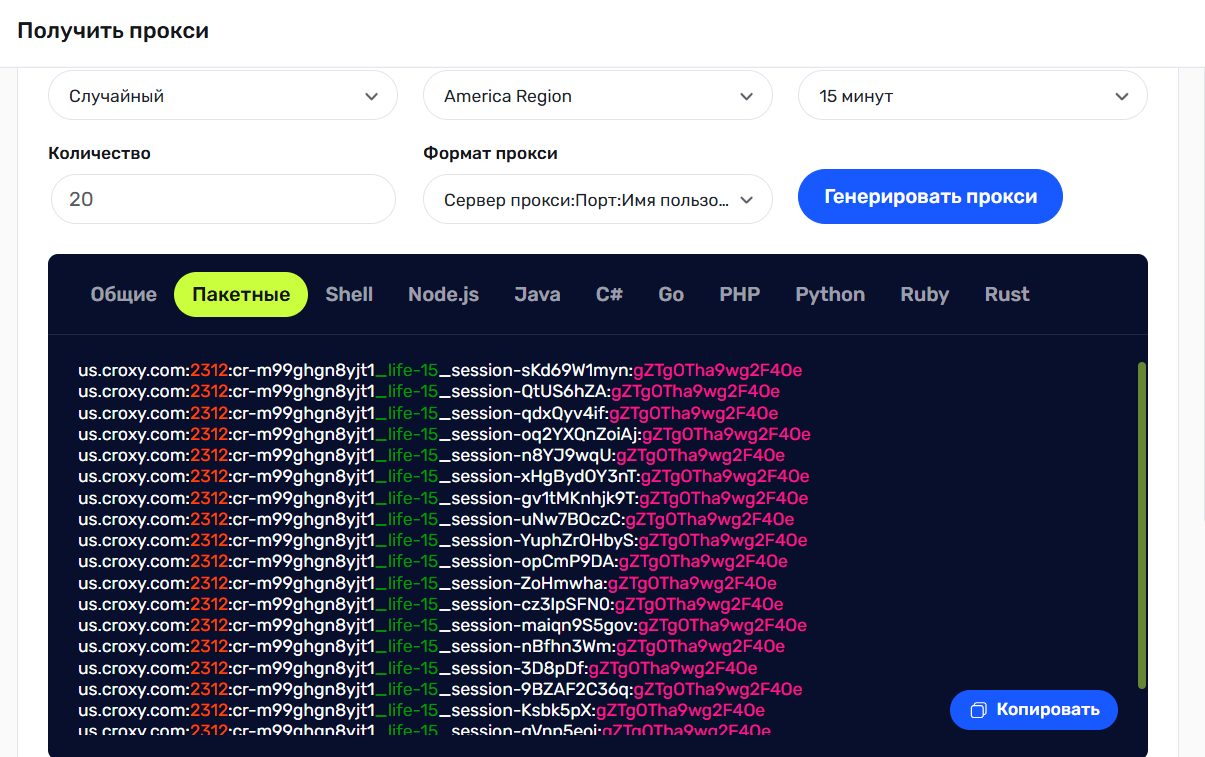1205x757 pixels.
Task: Expand the America Region dropdown
Action: pos(597,97)
